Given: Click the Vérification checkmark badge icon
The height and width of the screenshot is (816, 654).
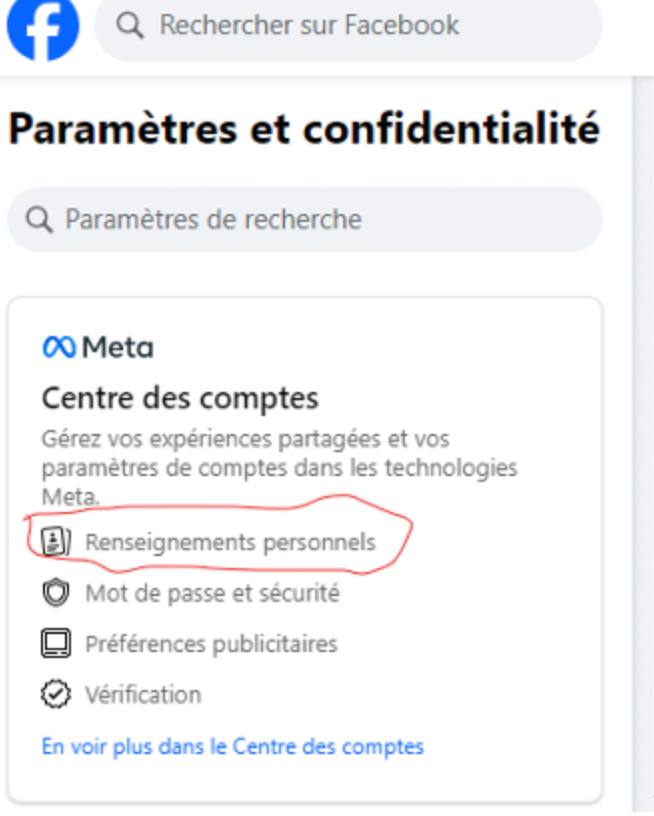Looking at the screenshot, I should [x=56, y=694].
